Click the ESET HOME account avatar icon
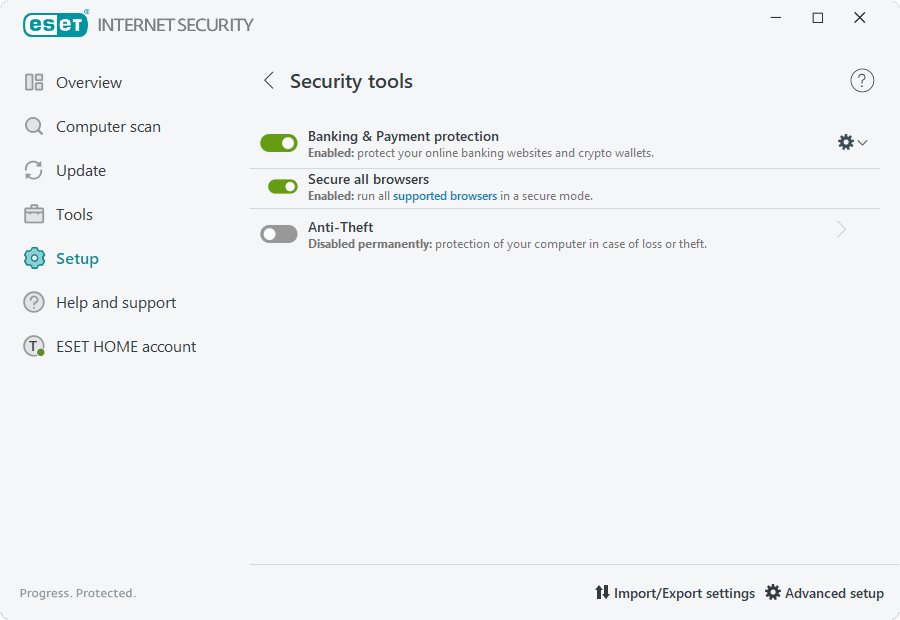 pos(34,347)
